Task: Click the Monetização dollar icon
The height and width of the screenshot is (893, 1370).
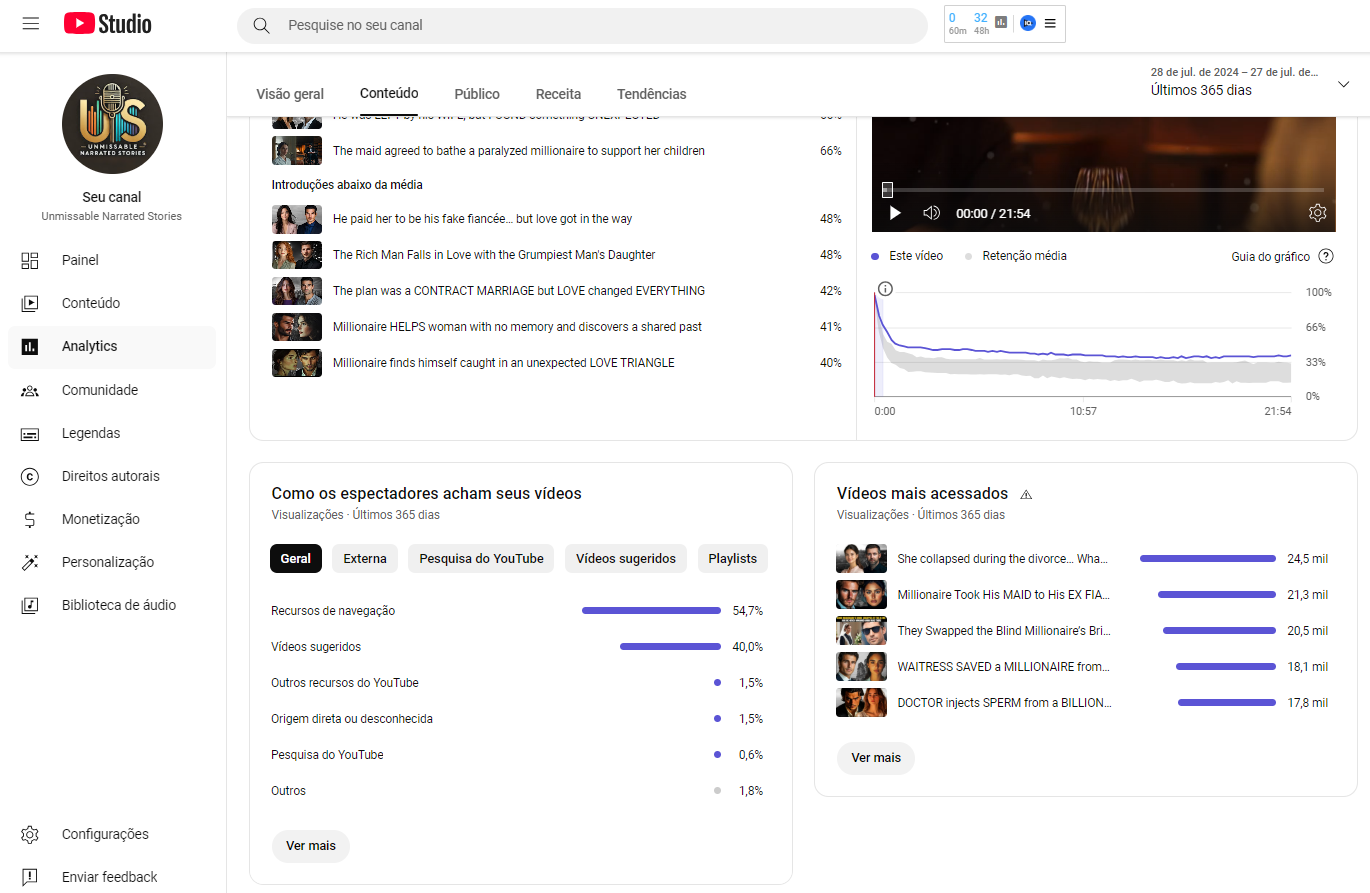Action: click(x=30, y=519)
